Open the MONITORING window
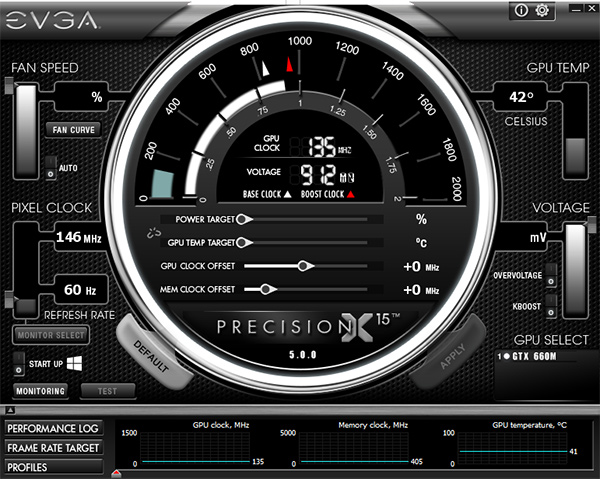The image size is (600, 479). coord(41,391)
